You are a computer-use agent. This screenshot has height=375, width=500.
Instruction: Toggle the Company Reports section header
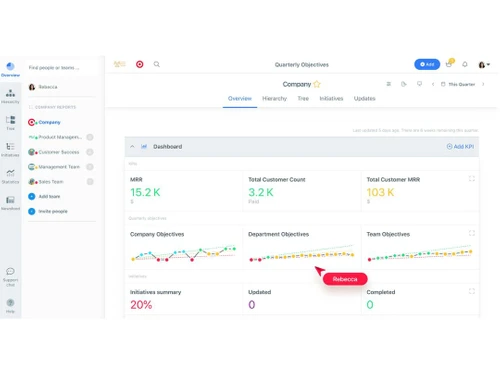[52, 107]
